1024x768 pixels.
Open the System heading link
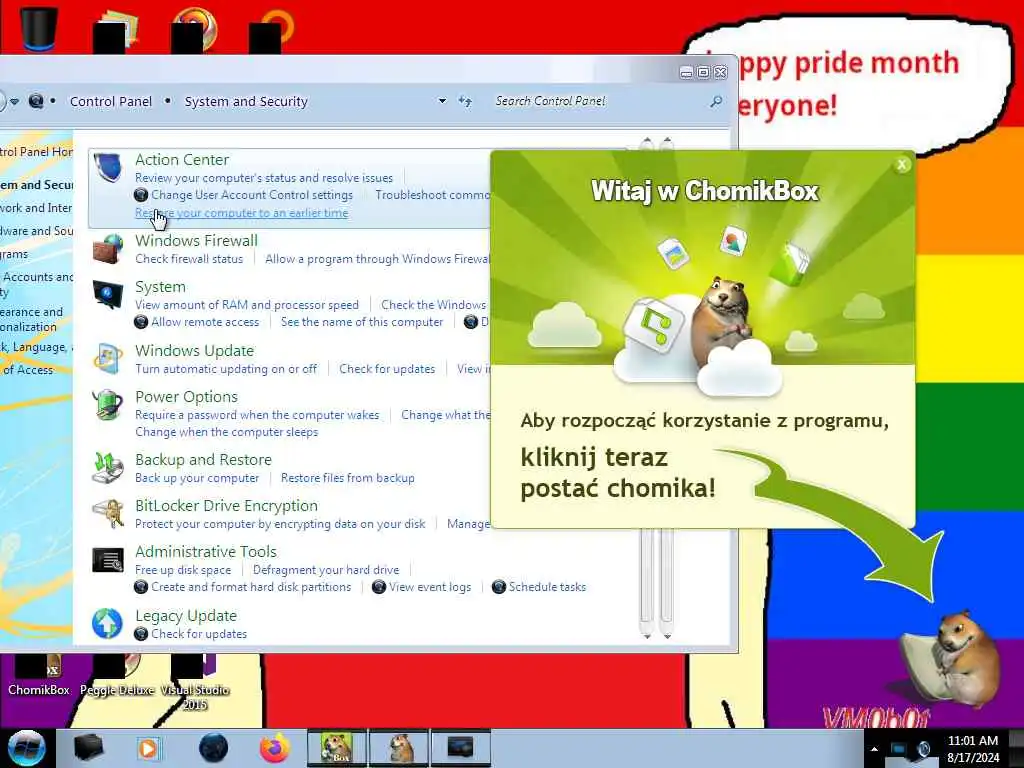click(x=160, y=287)
